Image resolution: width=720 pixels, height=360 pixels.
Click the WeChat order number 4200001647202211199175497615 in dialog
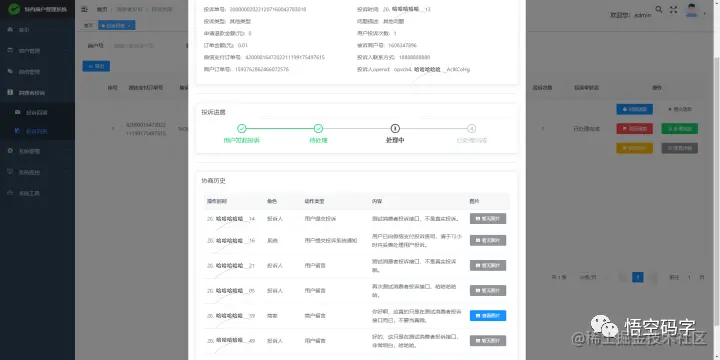pyautogui.click(x=285, y=57)
